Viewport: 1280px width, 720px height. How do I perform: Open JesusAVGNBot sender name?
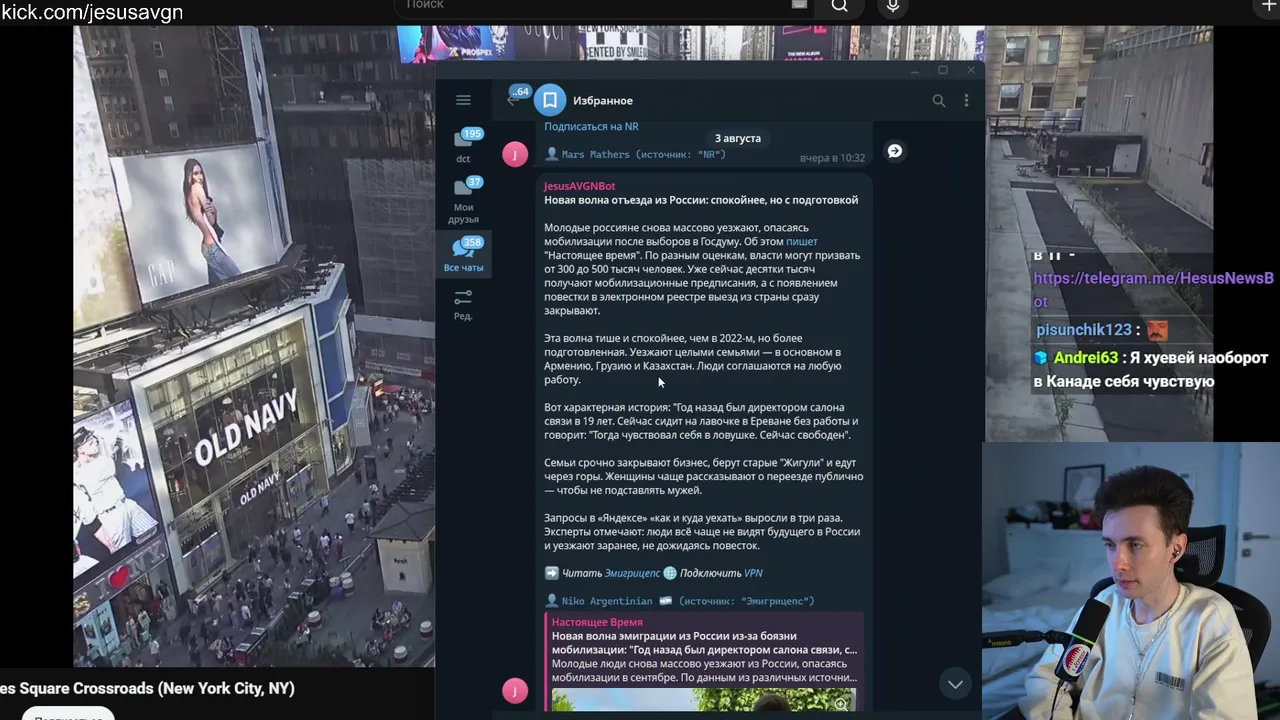pyautogui.click(x=579, y=186)
